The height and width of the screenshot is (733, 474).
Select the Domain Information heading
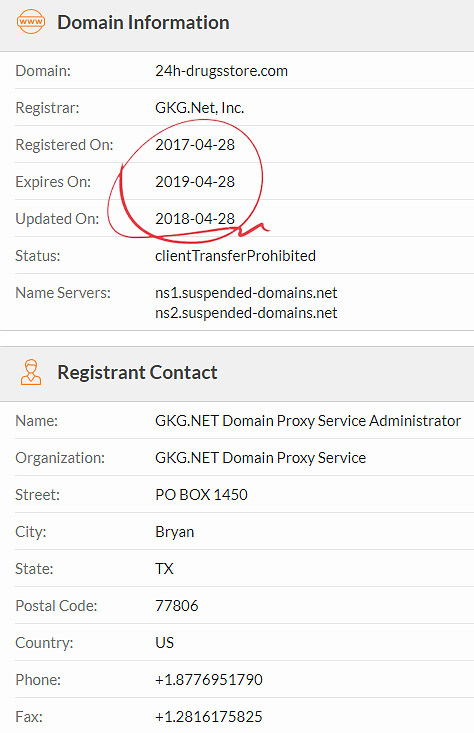point(143,22)
